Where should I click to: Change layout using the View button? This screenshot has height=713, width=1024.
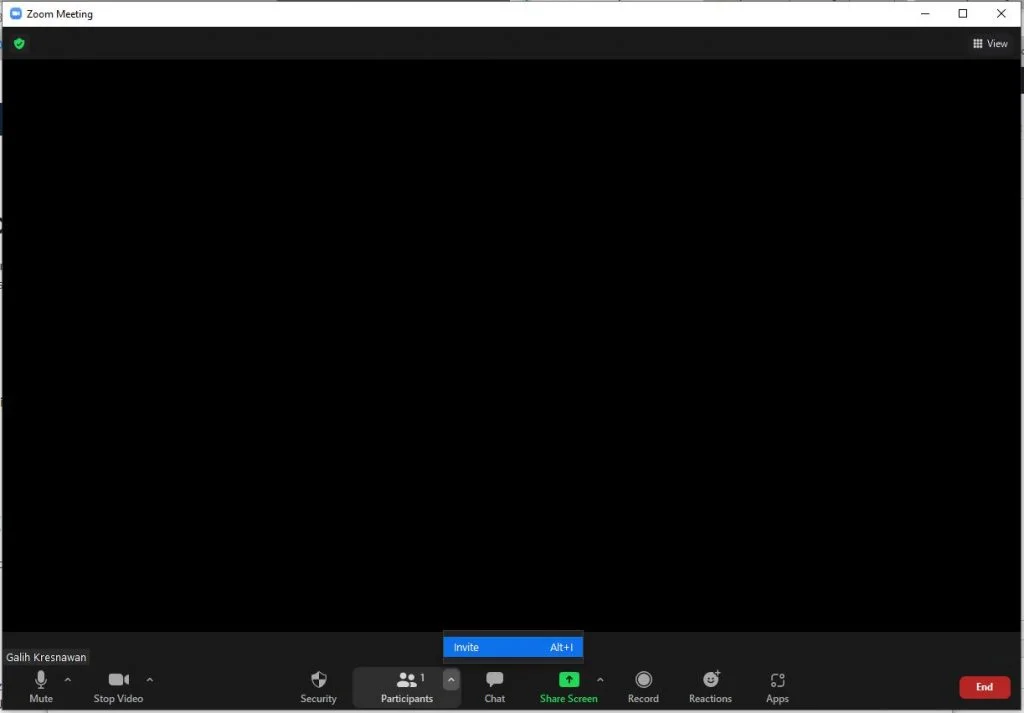click(x=990, y=44)
